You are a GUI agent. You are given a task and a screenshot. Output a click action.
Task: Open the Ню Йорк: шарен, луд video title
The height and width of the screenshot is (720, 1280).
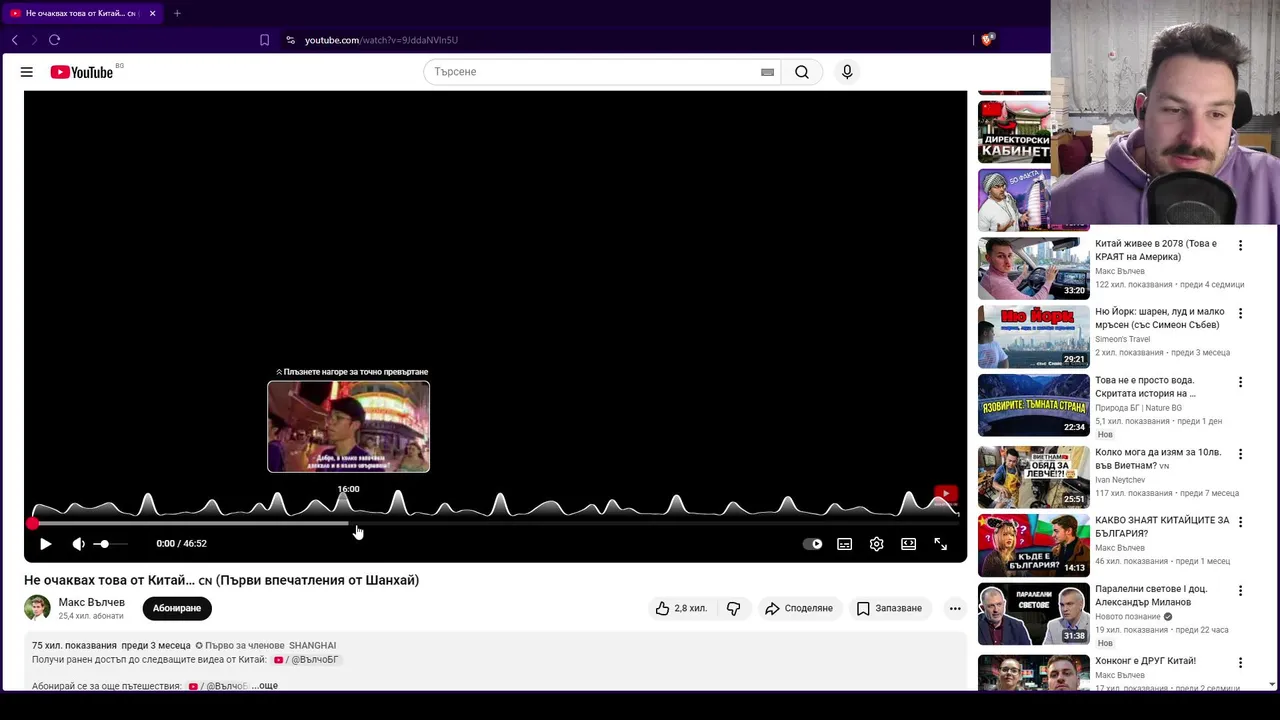coord(1160,318)
